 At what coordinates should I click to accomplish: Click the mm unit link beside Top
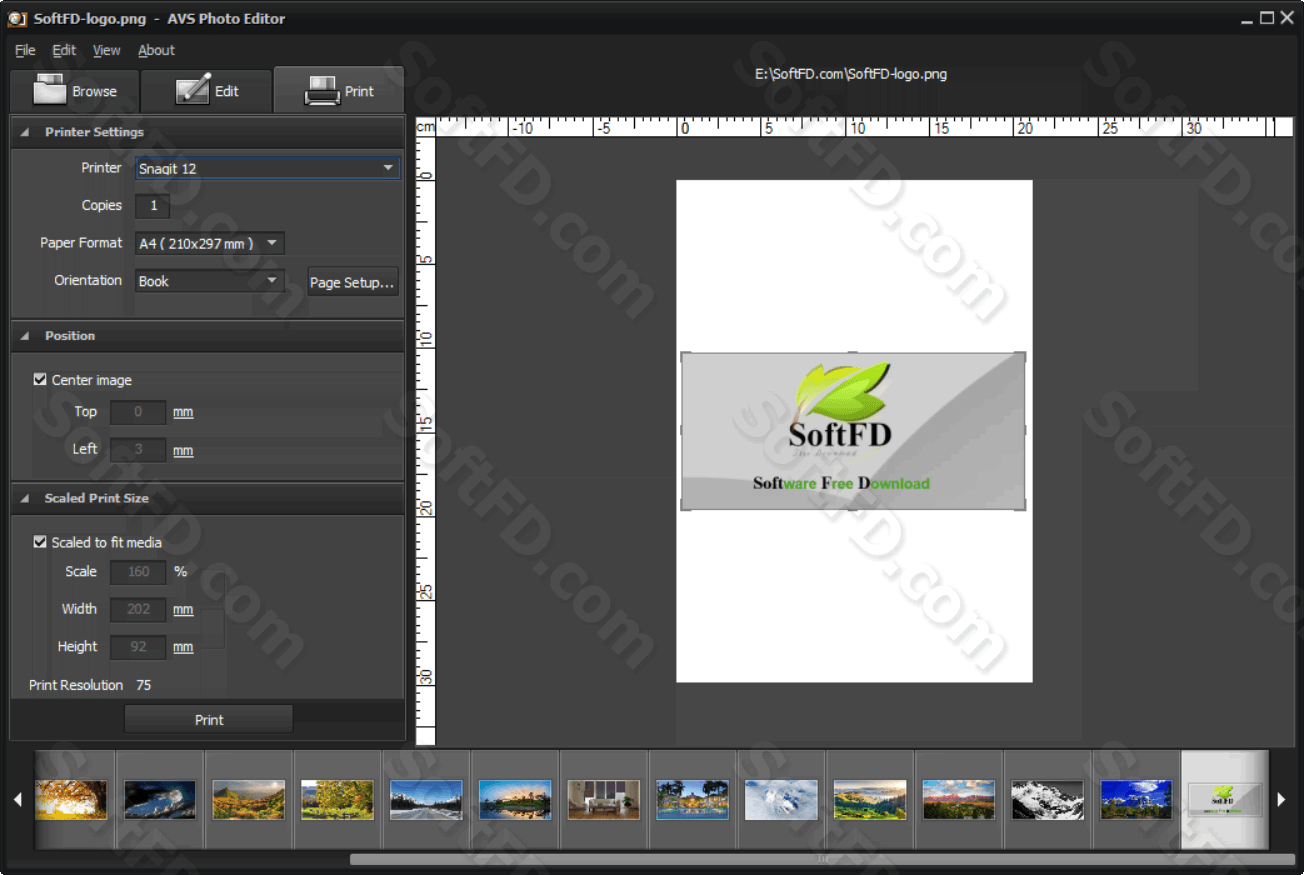[x=183, y=412]
